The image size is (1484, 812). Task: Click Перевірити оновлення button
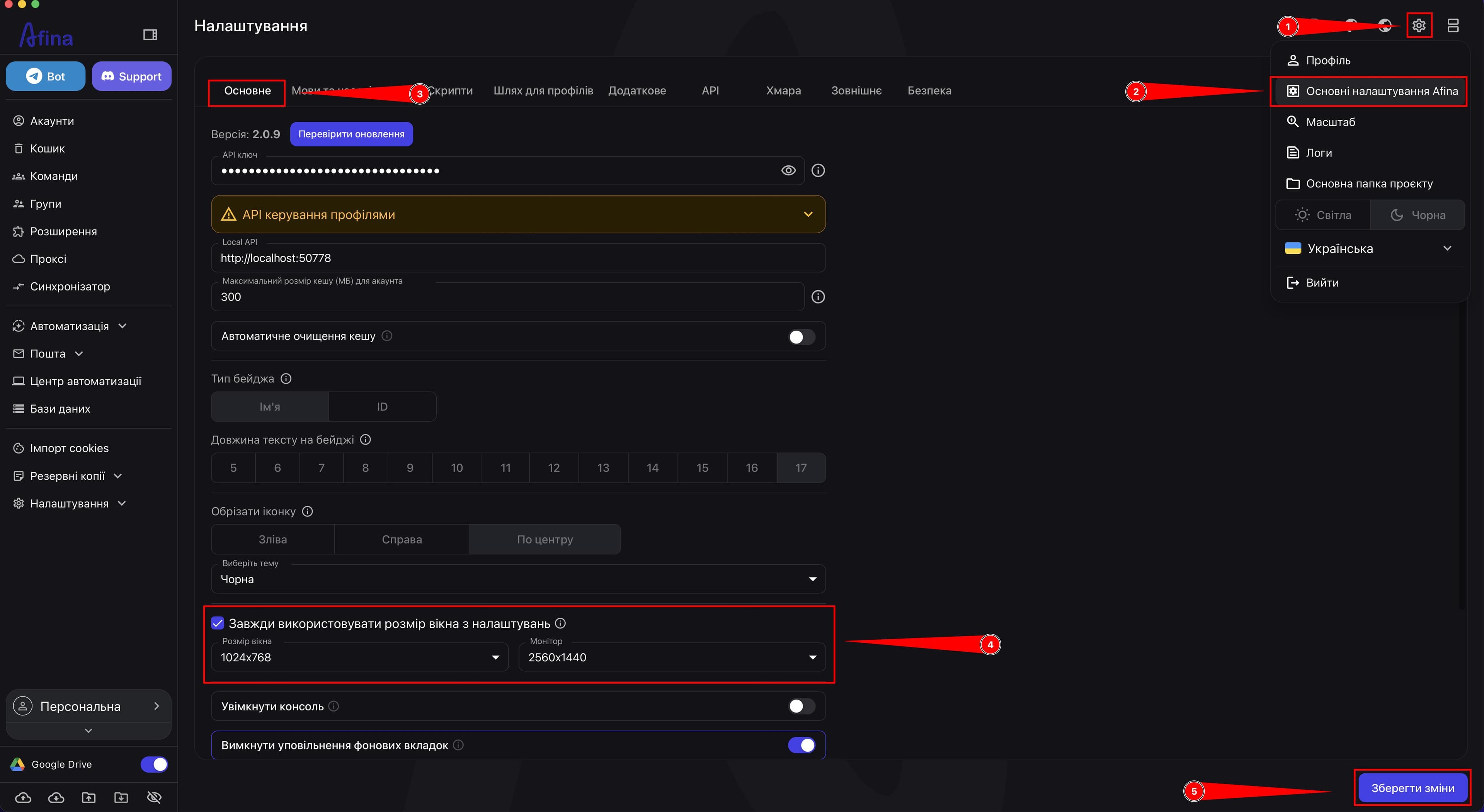pyautogui.click(x=351, y=134)
